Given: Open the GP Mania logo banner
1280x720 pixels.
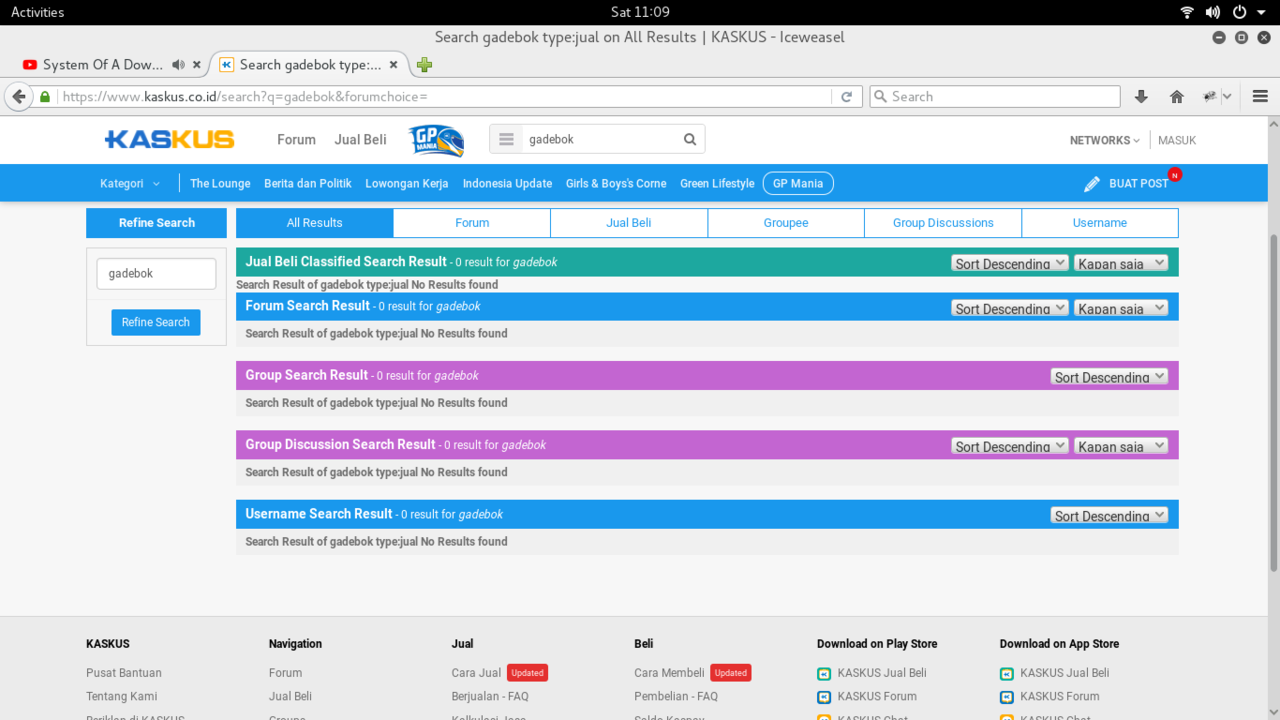Looking at the screenshot, I should click(x=436, y=140).
